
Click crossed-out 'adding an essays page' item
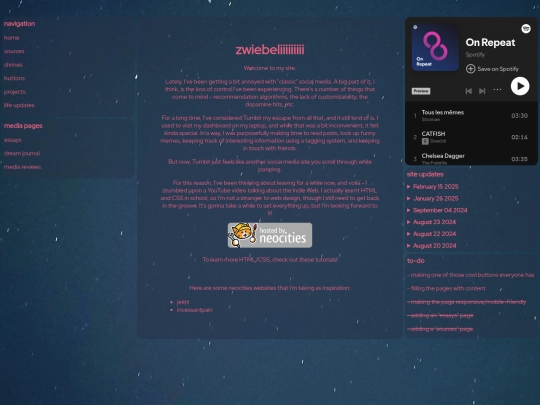tap(440, 315)
